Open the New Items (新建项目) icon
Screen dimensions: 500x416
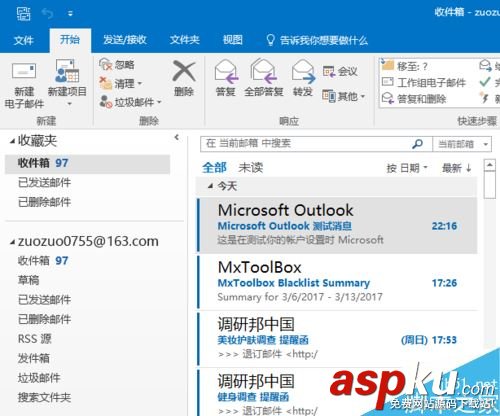67,71
